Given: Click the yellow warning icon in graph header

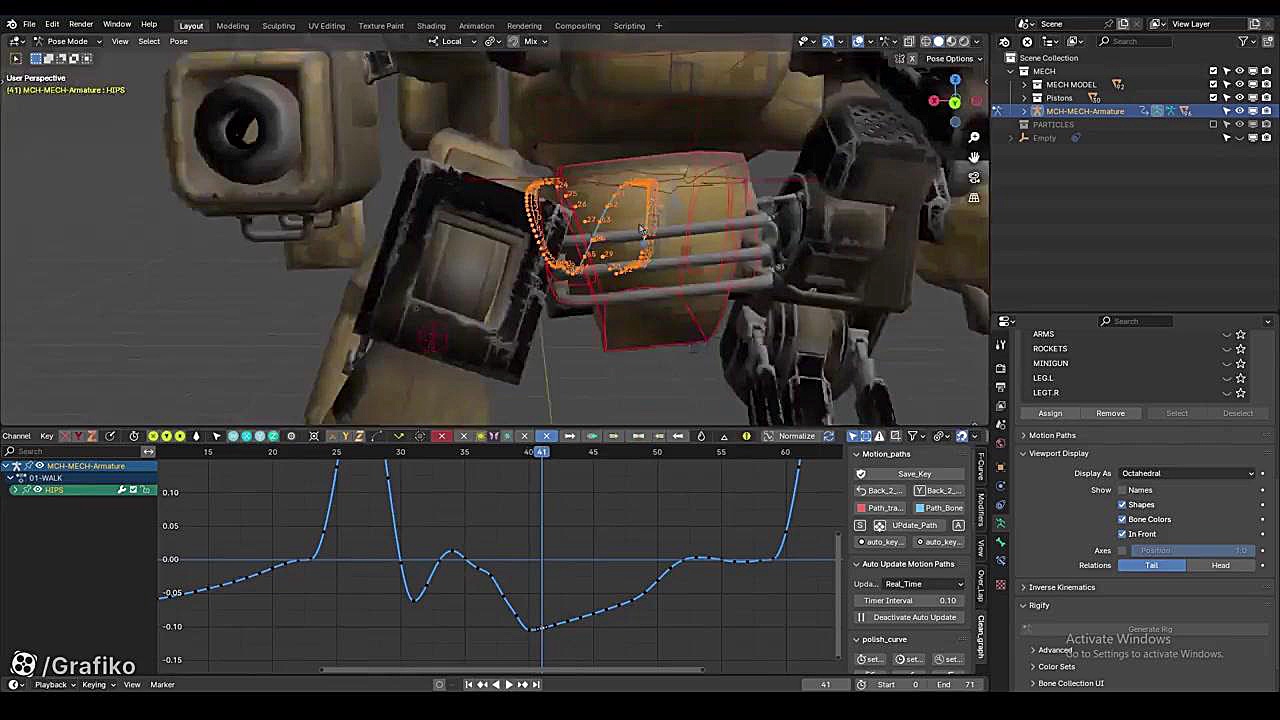Looking at the screenshot, I should [x=746, y=436].
